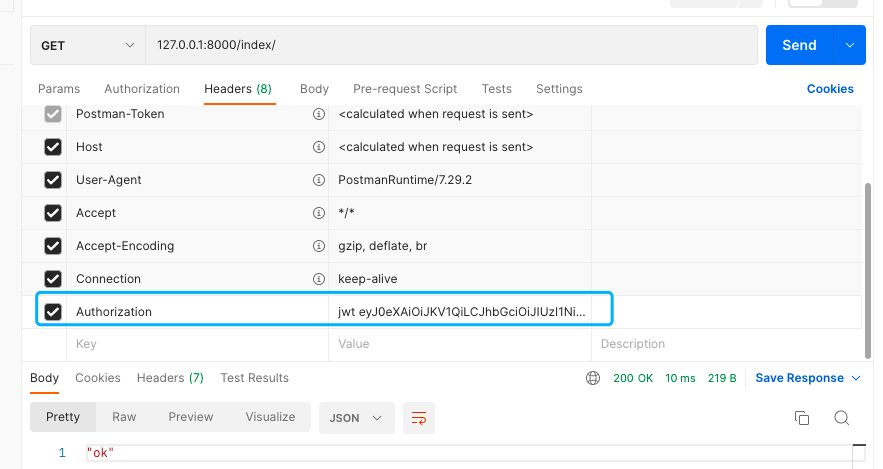Click the wrap lines icon in response toolbar
The width and height of the screenshot is (883, 469).
[419, 417]
